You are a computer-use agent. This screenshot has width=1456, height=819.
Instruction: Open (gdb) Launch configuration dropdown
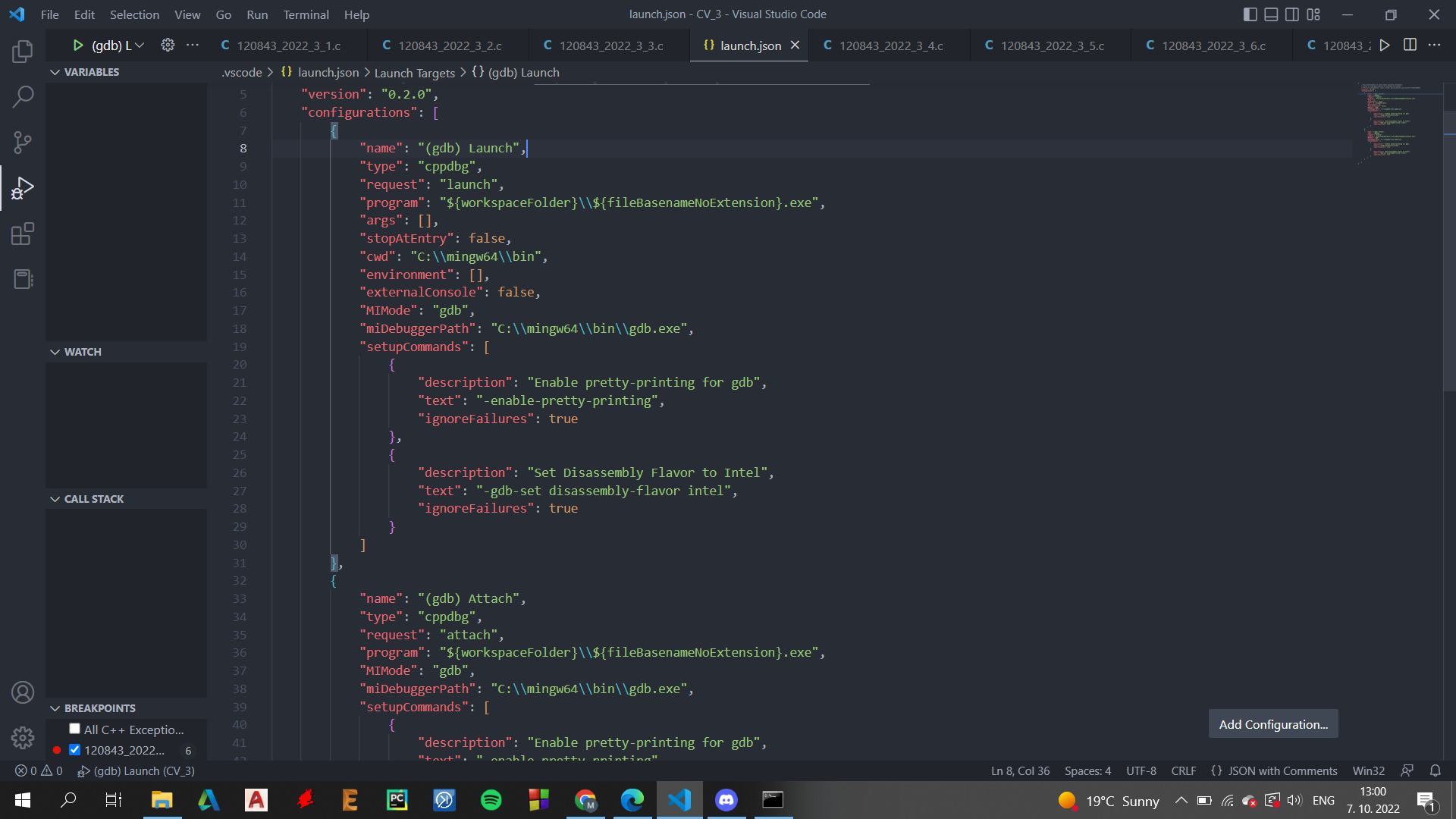[118, 45]
